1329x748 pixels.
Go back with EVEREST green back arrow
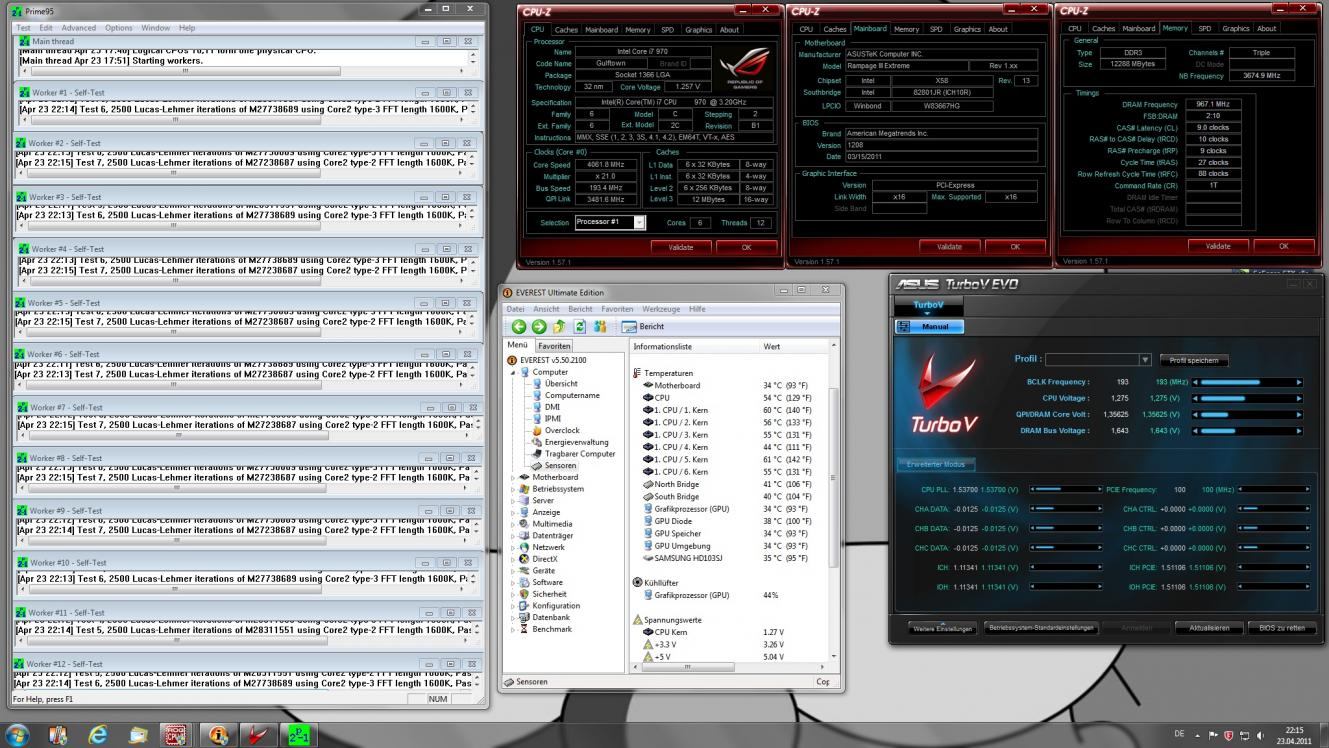[x=519, y=327]
